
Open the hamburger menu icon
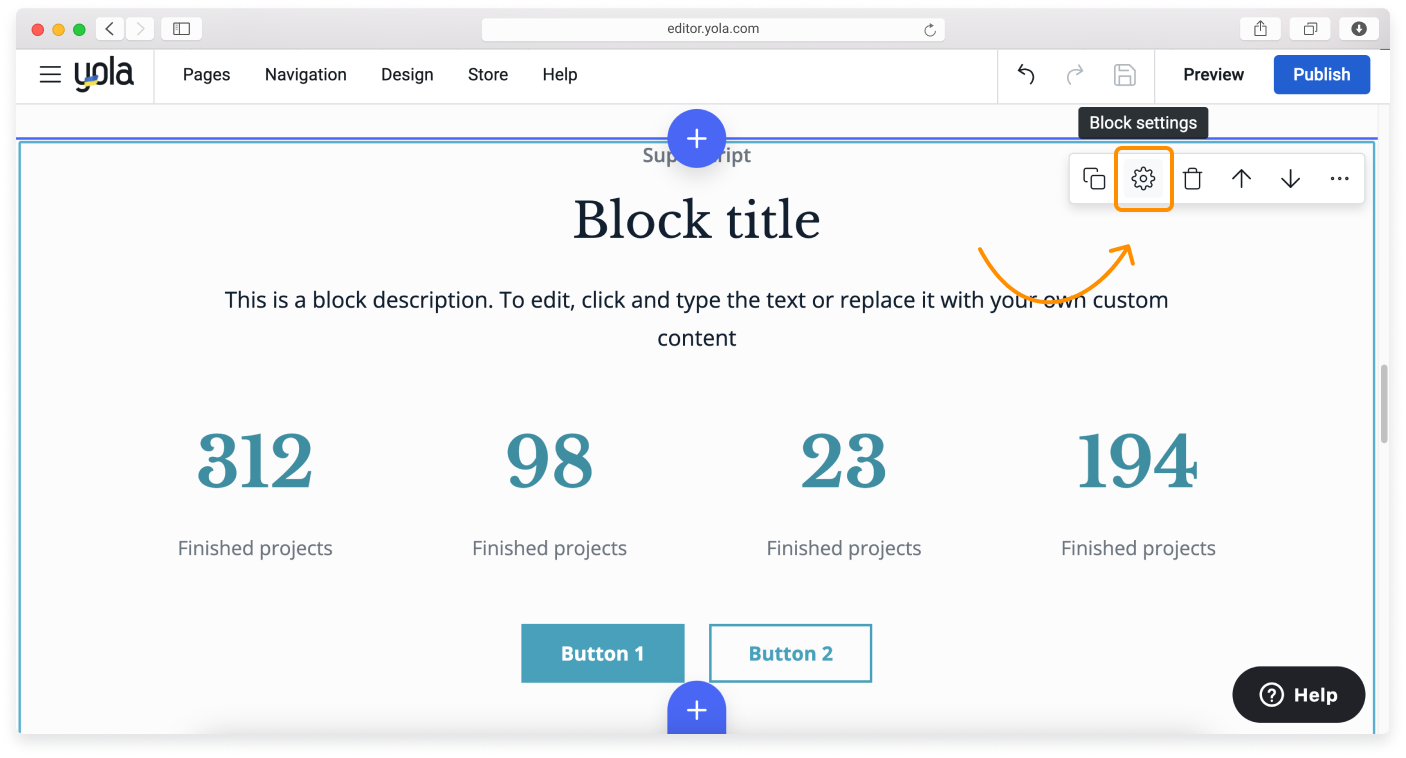50,75
